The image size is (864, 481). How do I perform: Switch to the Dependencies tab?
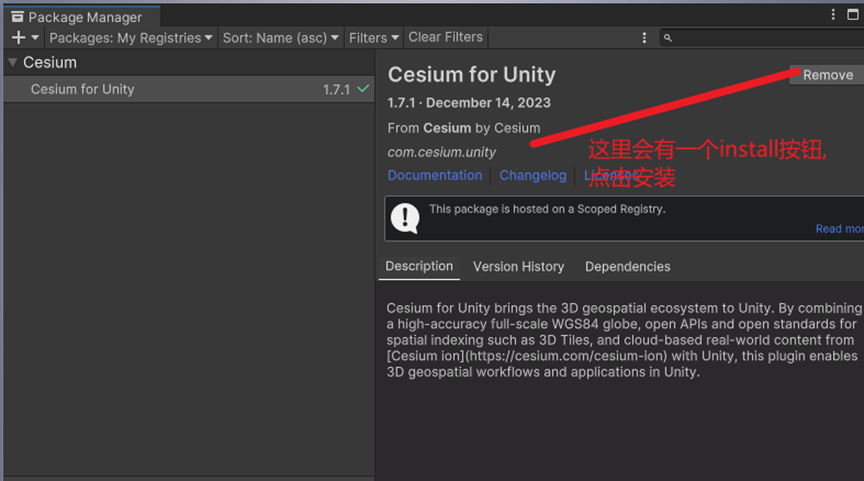pyautogui.click(x=628, y=267)
